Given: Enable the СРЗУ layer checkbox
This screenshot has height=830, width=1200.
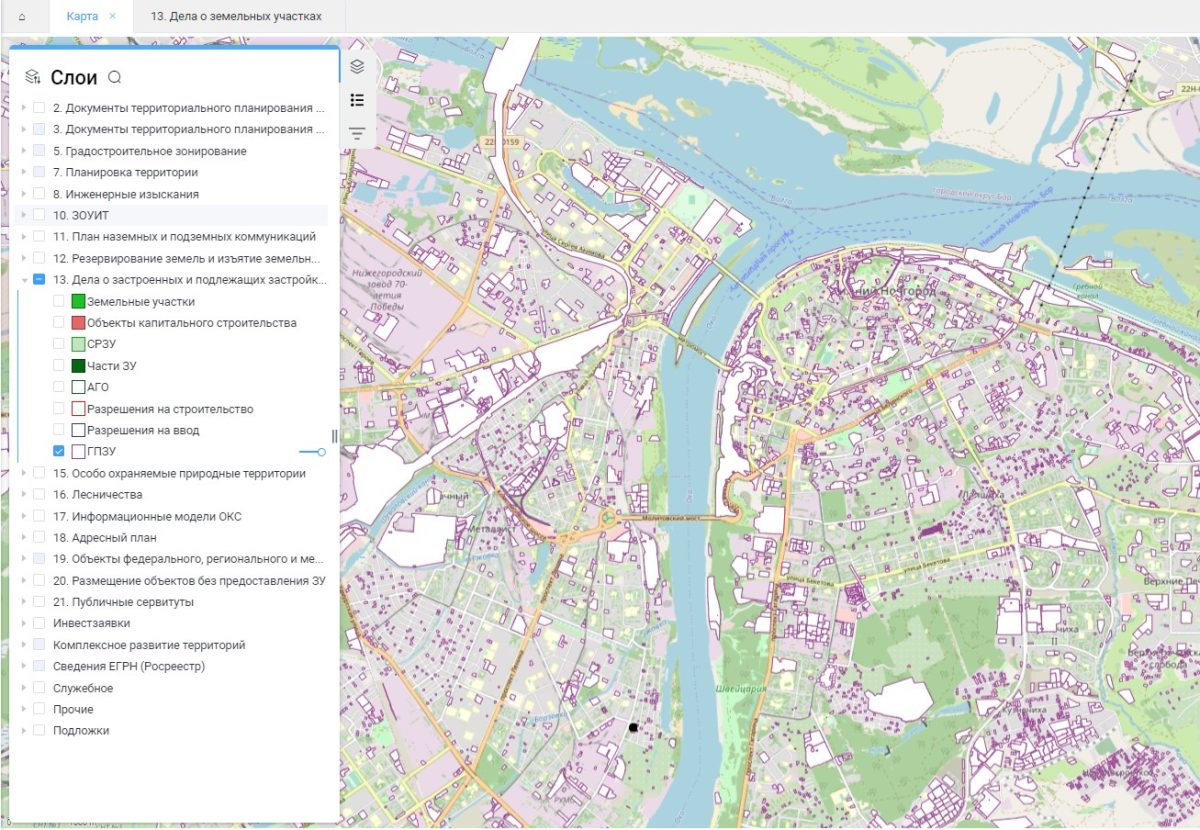Looking at the screenshot, I should [58, 343].
